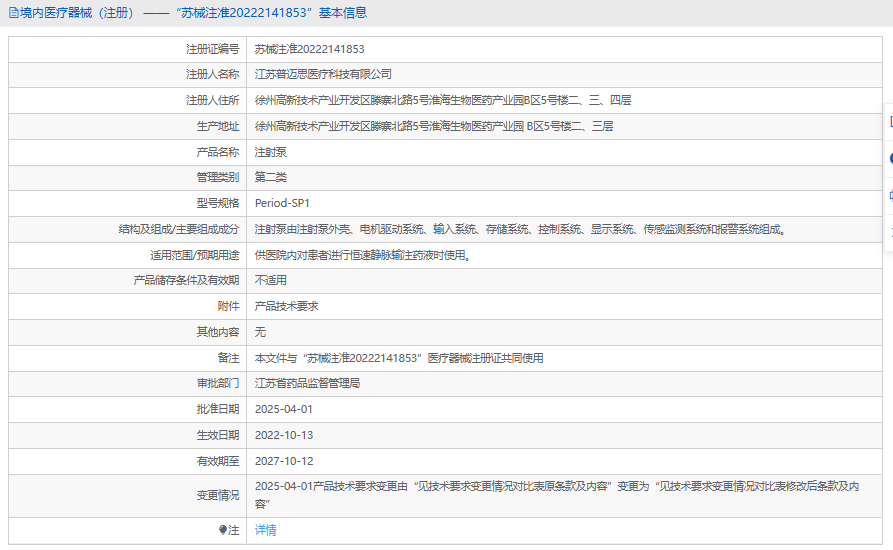
Task: Click the 变更情况 row label
Action: [x=218, y=495]
